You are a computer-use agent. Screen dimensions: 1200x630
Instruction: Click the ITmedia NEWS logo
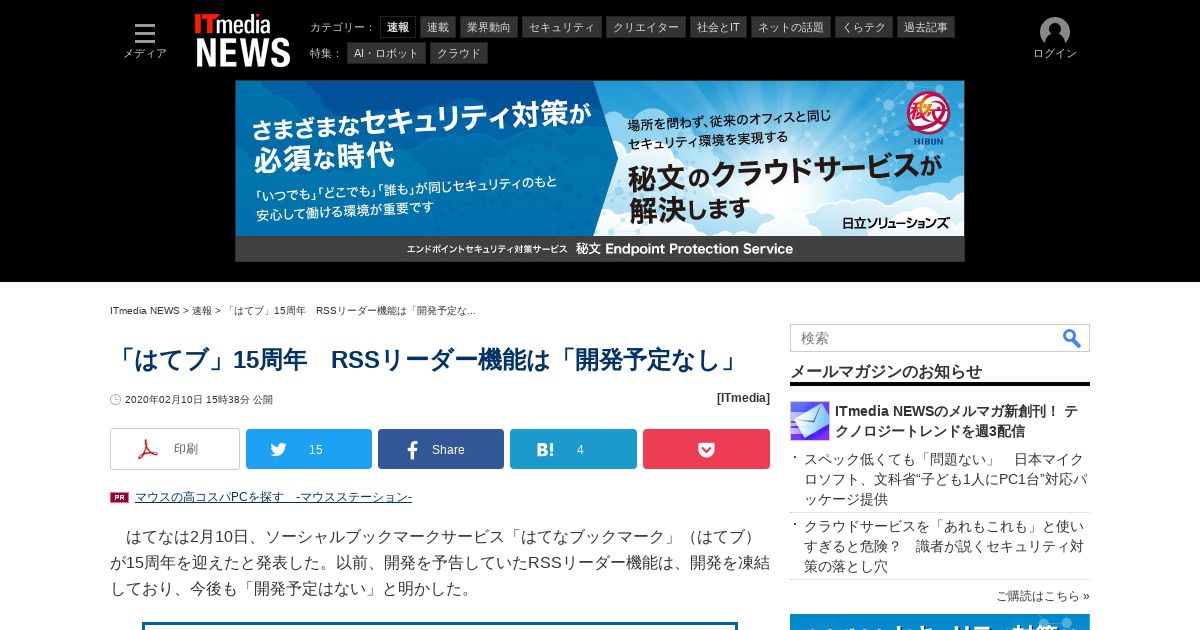[x=243, y=41]
